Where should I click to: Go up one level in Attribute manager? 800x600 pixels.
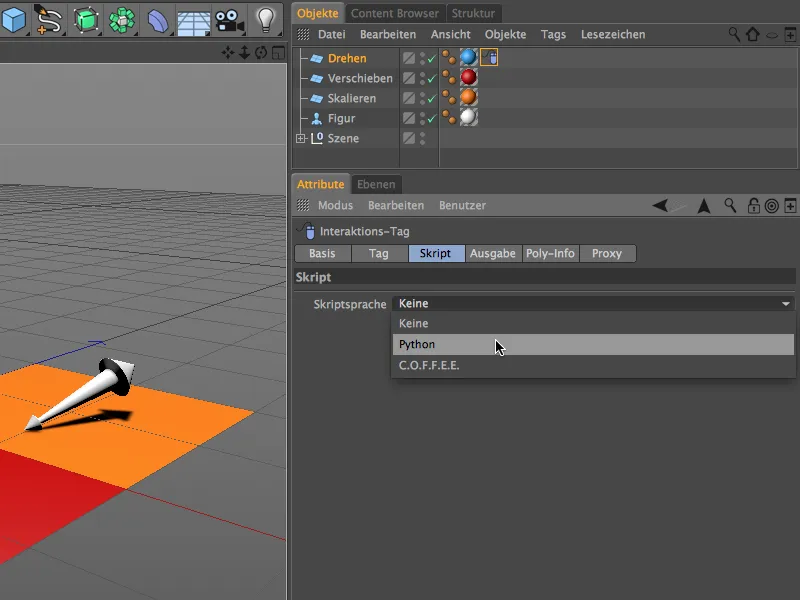[x=704, y=206]
